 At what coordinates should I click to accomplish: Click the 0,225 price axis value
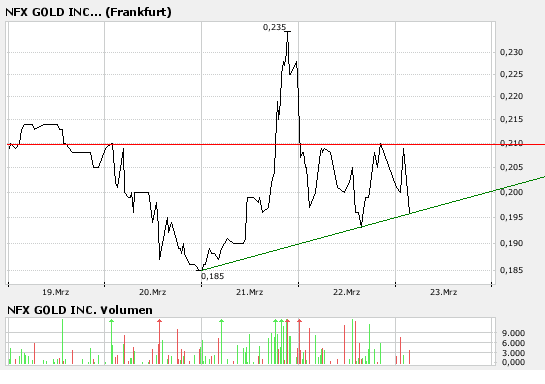[511, 74]
